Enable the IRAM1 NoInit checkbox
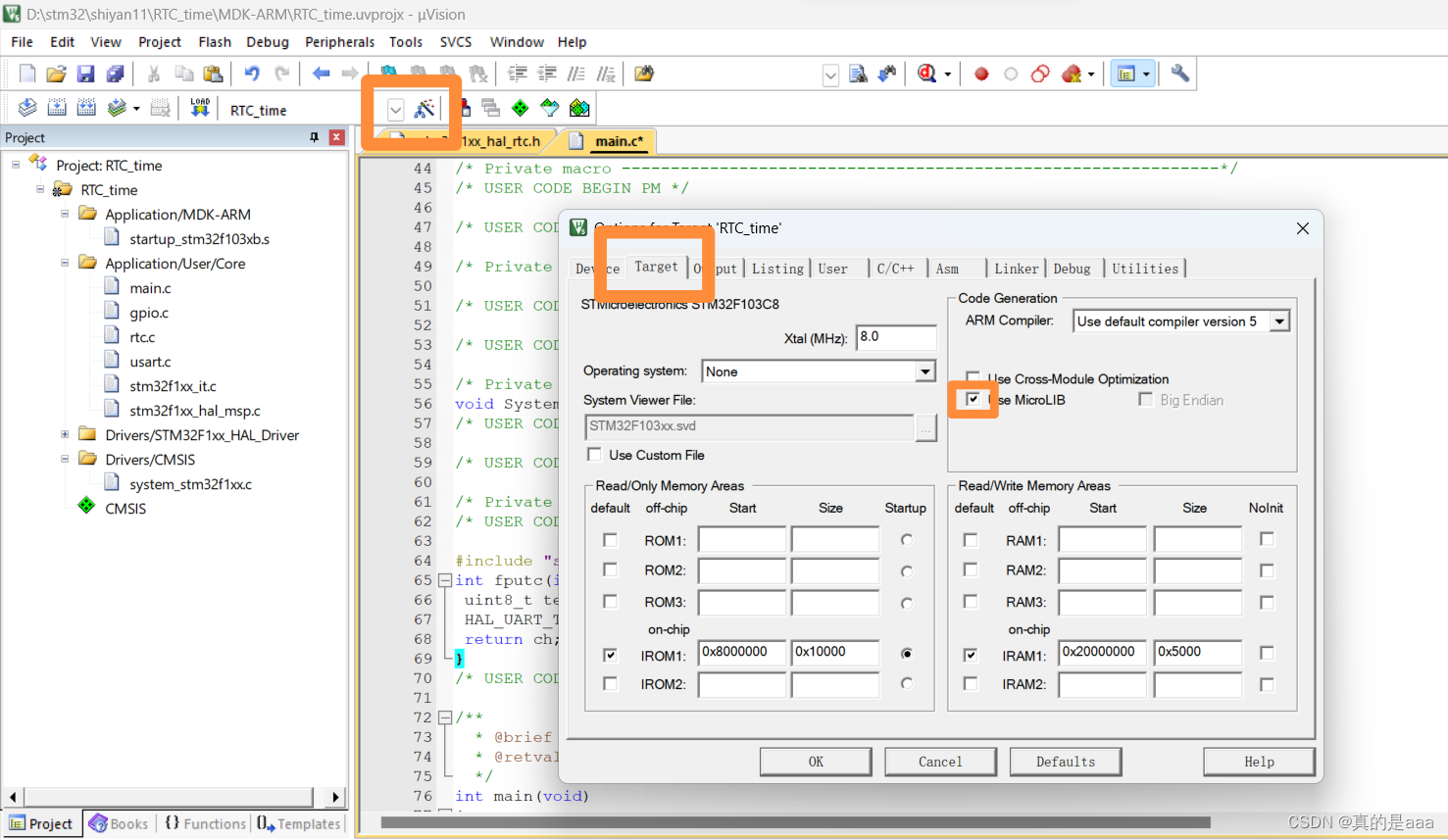The image size is (1448, 840). [1267, 653]
